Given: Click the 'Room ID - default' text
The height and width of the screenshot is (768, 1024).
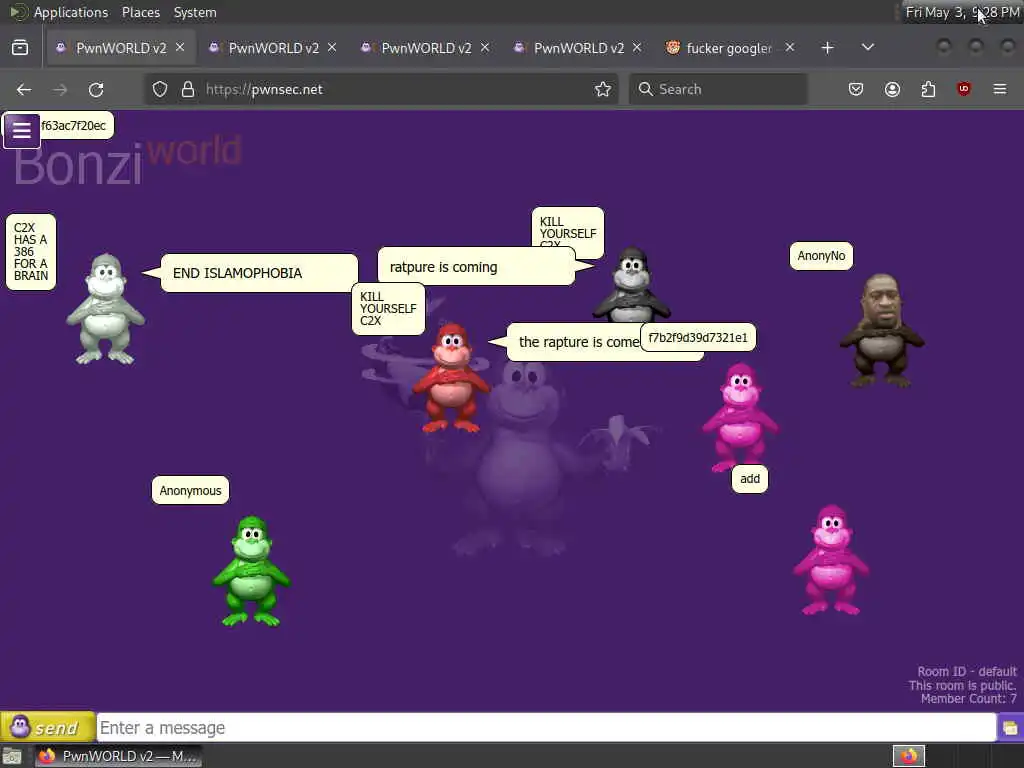Looking at the screenshot, I should [x=967, y=671].
